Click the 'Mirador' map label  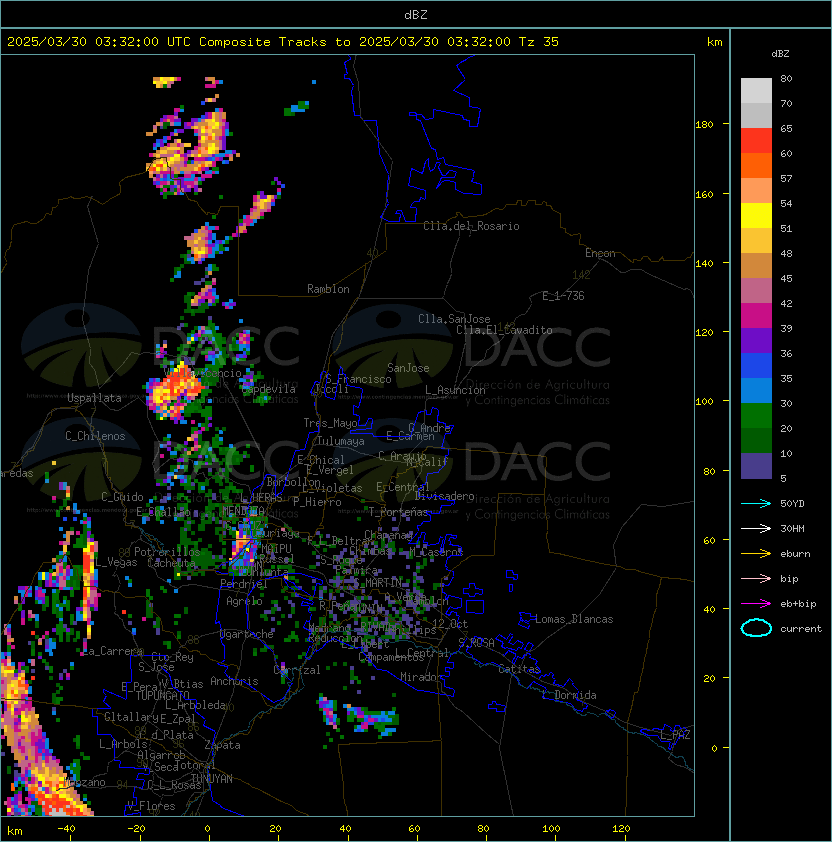422,677
